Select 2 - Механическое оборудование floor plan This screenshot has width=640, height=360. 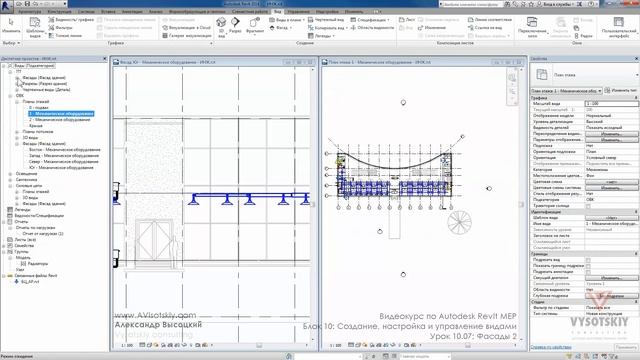pos(60,120)
